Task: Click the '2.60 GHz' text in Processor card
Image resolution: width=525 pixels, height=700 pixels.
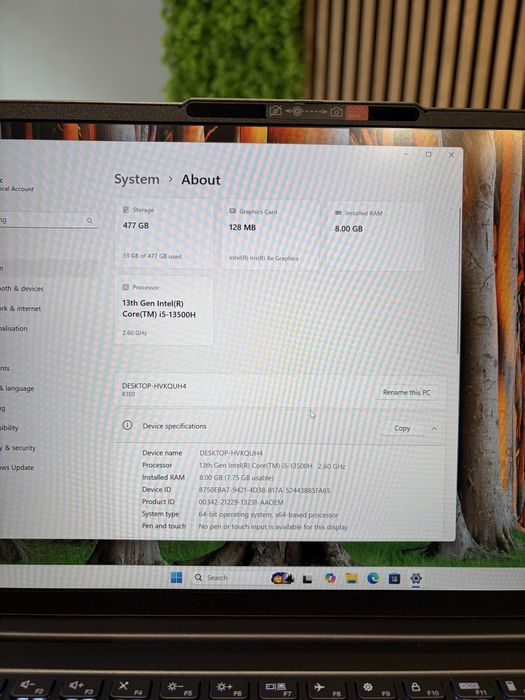Action: [x=134, y=333]
